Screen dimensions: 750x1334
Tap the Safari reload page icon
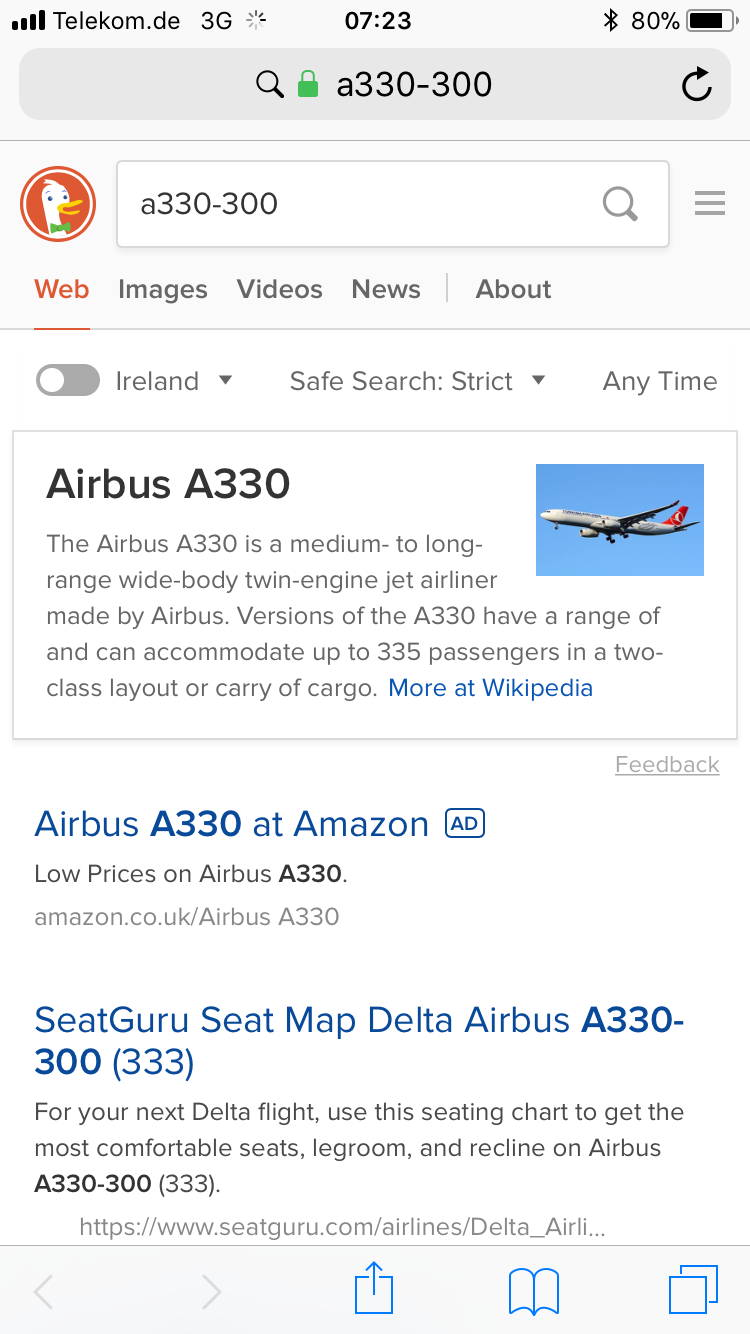pyautogui.click(x=697, y=85)
